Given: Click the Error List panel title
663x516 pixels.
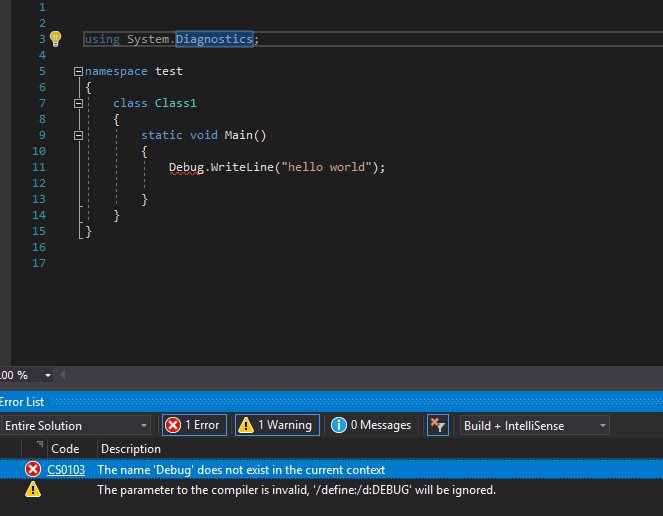Looking at the screenshot, I should (22, 402).
